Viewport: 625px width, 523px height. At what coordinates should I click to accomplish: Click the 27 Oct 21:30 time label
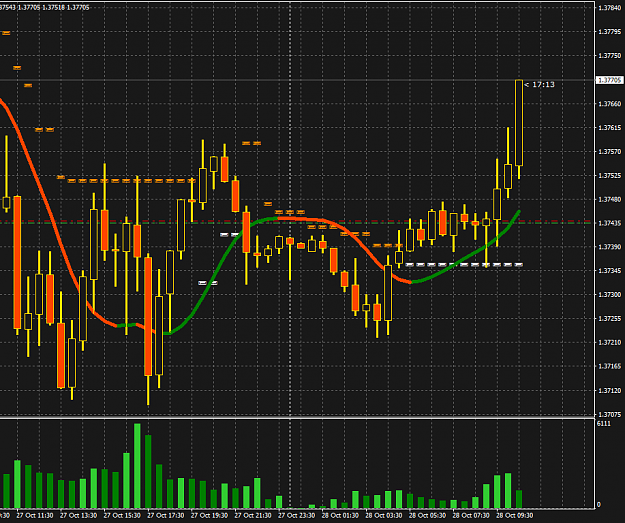click(253, 515)
